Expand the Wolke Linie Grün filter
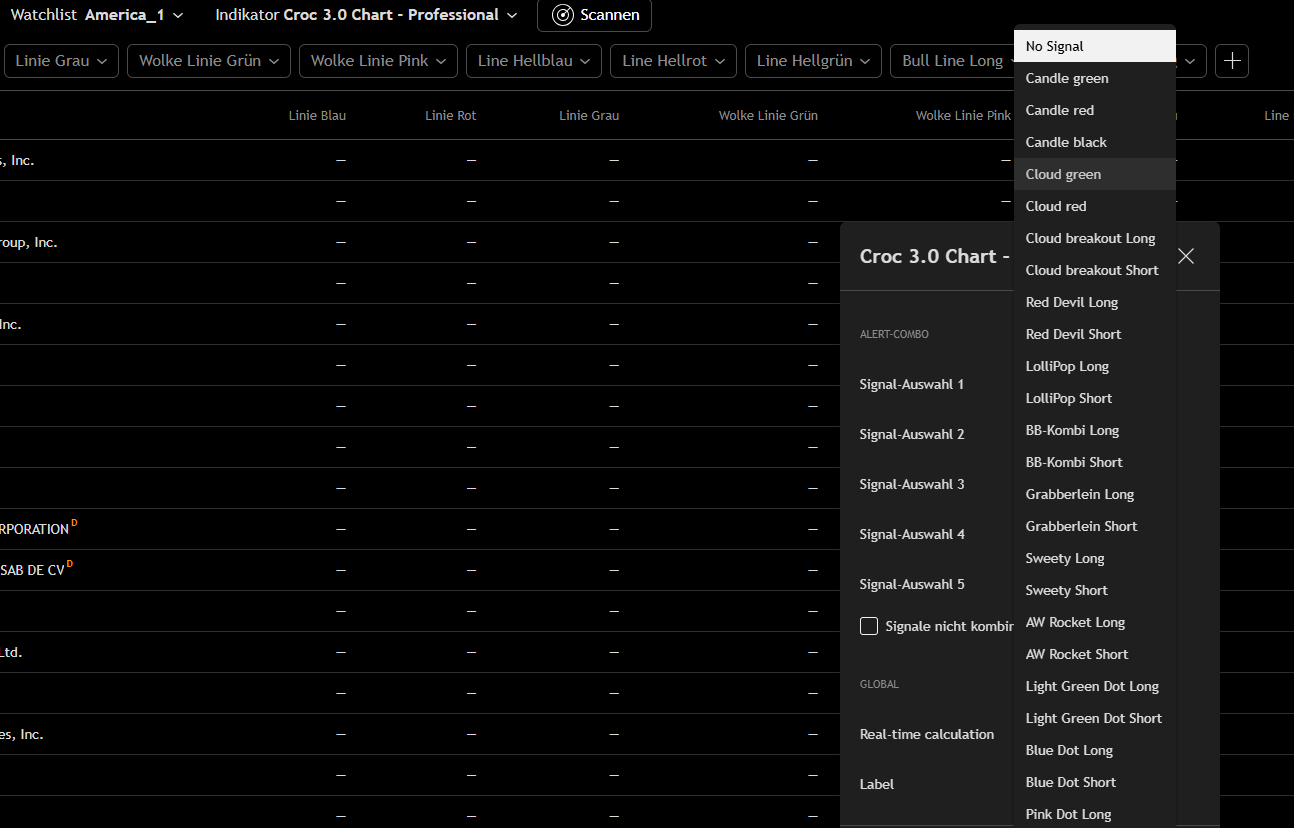Image resolution: width=1294 pixels, height=828 pixels. (x=209, y=61)
